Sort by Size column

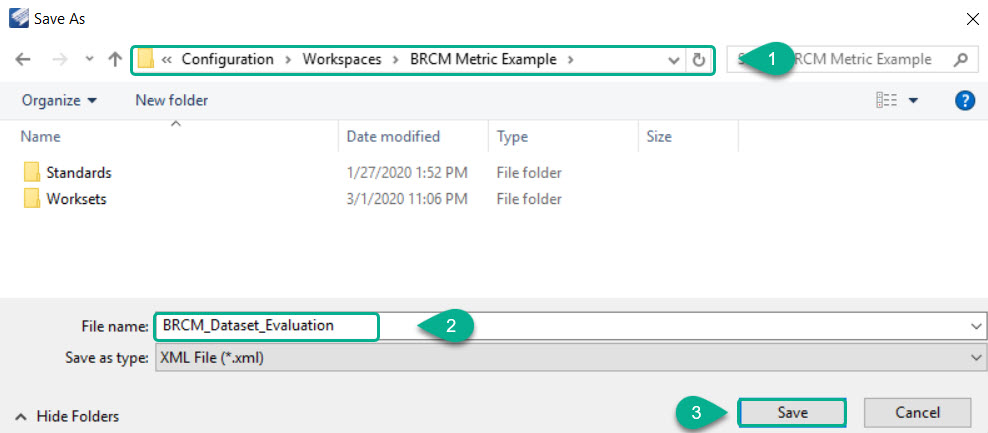[x=658, y=137]
